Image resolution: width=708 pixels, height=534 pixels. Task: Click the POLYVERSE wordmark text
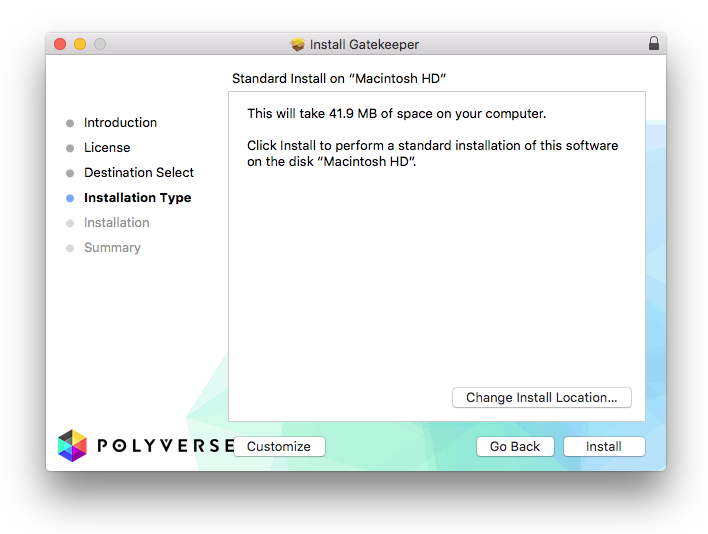[x=166, y=446]
